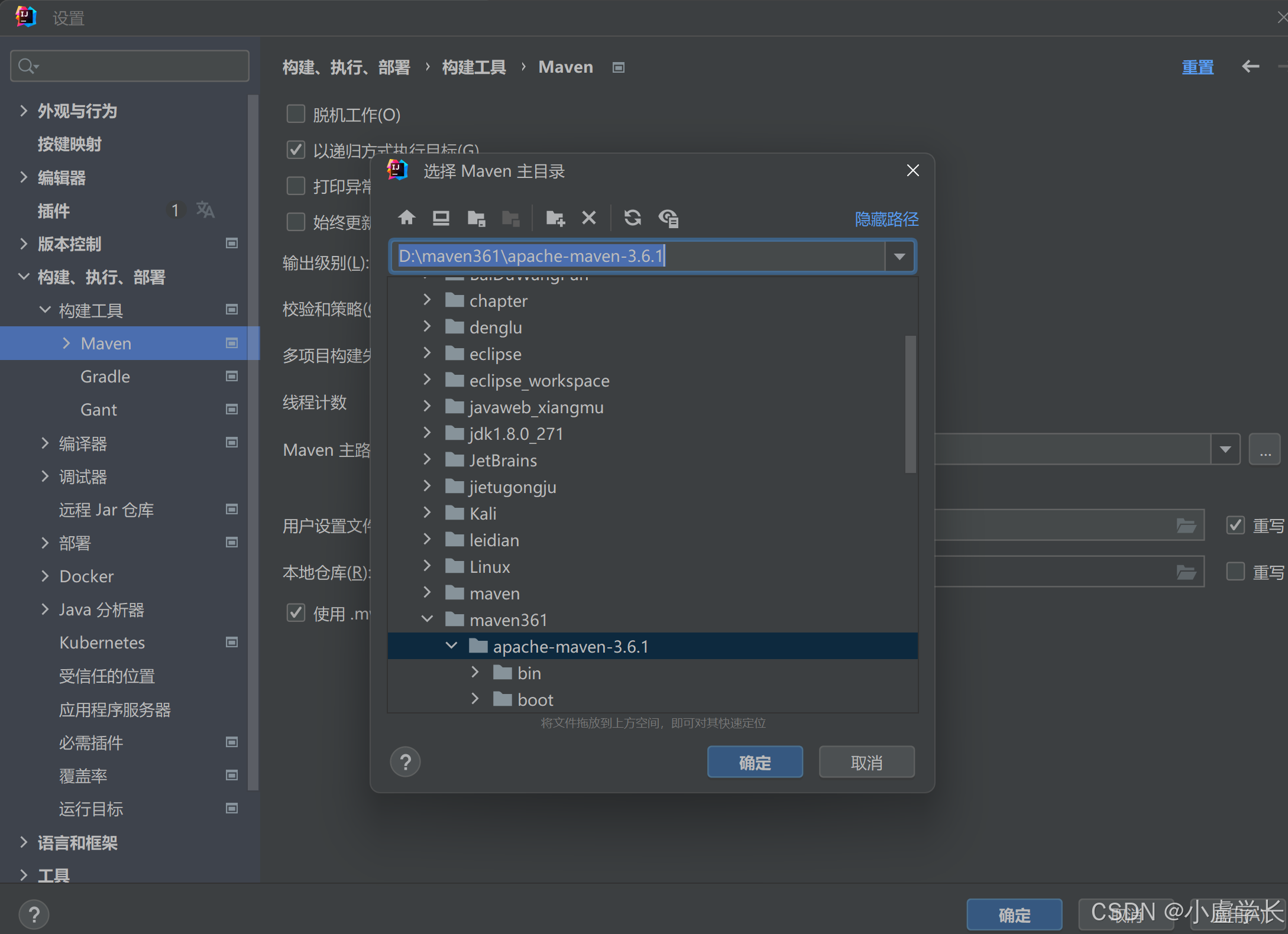Click 隐藏路径 link
Viewport: 1288px width, 934px height.
[x=886, y=219]
